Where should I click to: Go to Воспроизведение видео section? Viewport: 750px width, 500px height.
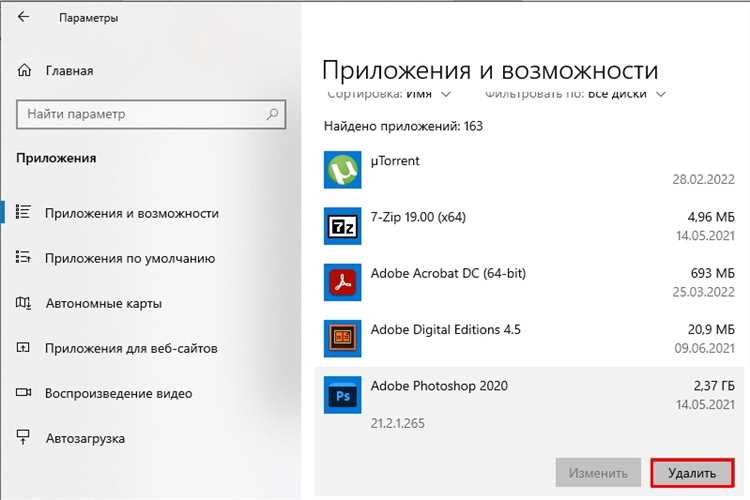tap(119, 393)
